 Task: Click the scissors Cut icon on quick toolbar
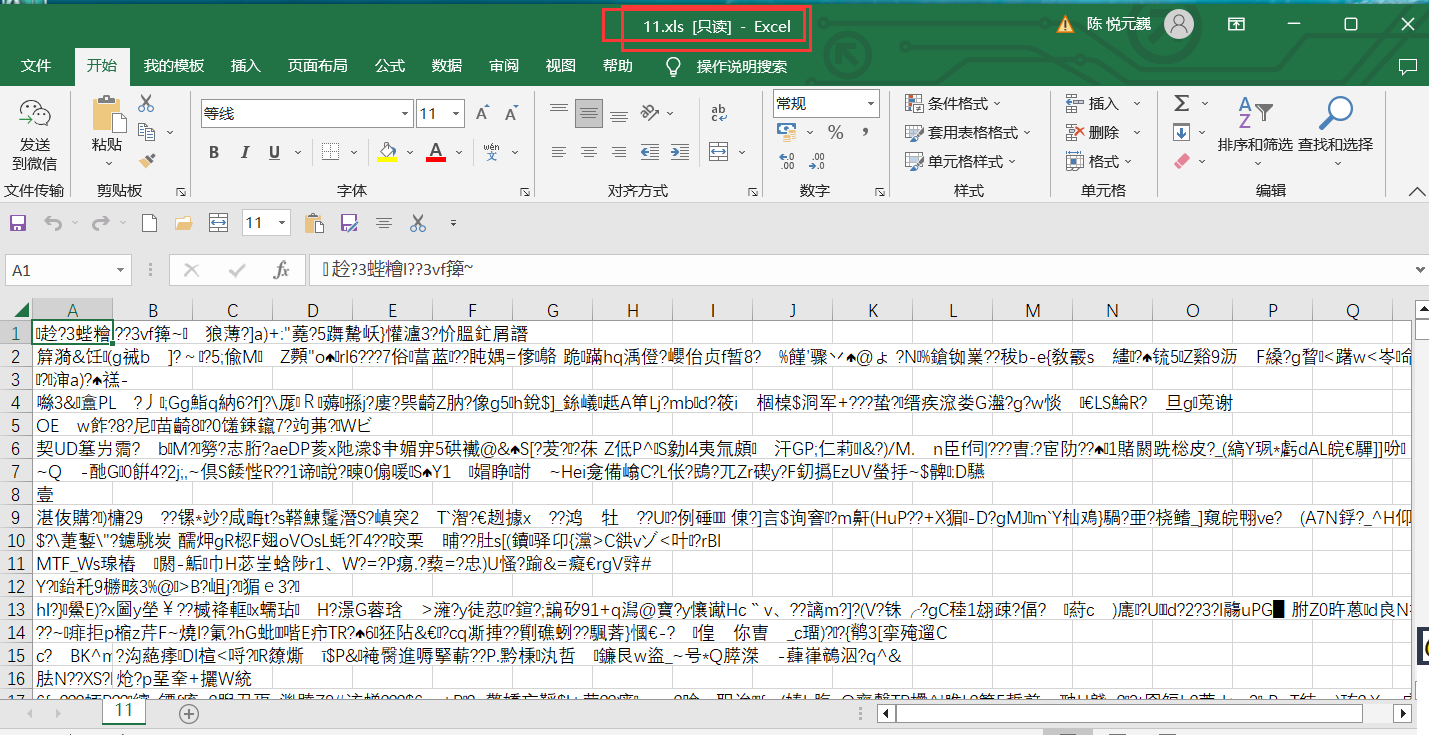point(417,222)
